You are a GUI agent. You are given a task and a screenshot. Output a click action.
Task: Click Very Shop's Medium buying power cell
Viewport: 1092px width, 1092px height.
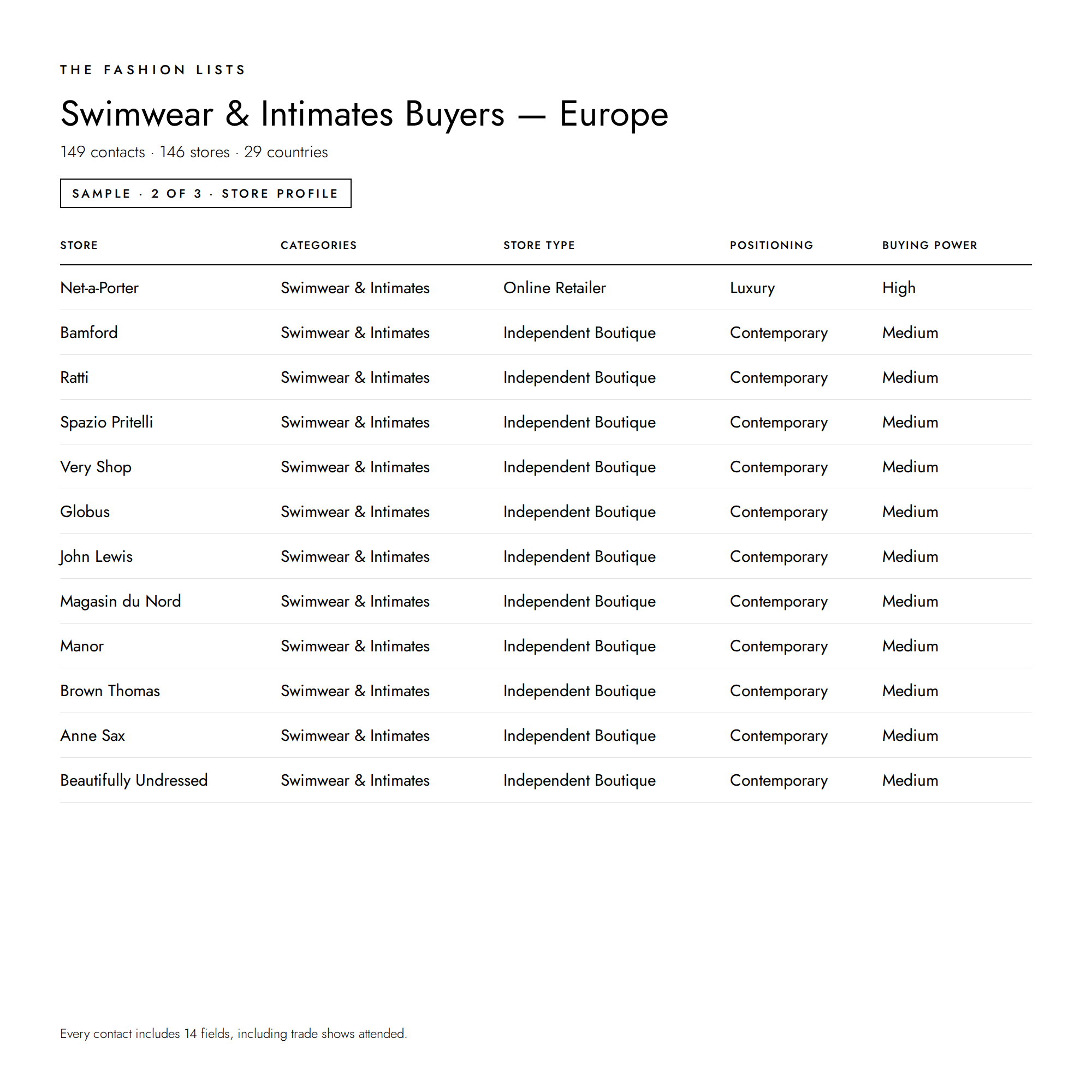pyautogui.click(x=910, y=467)
